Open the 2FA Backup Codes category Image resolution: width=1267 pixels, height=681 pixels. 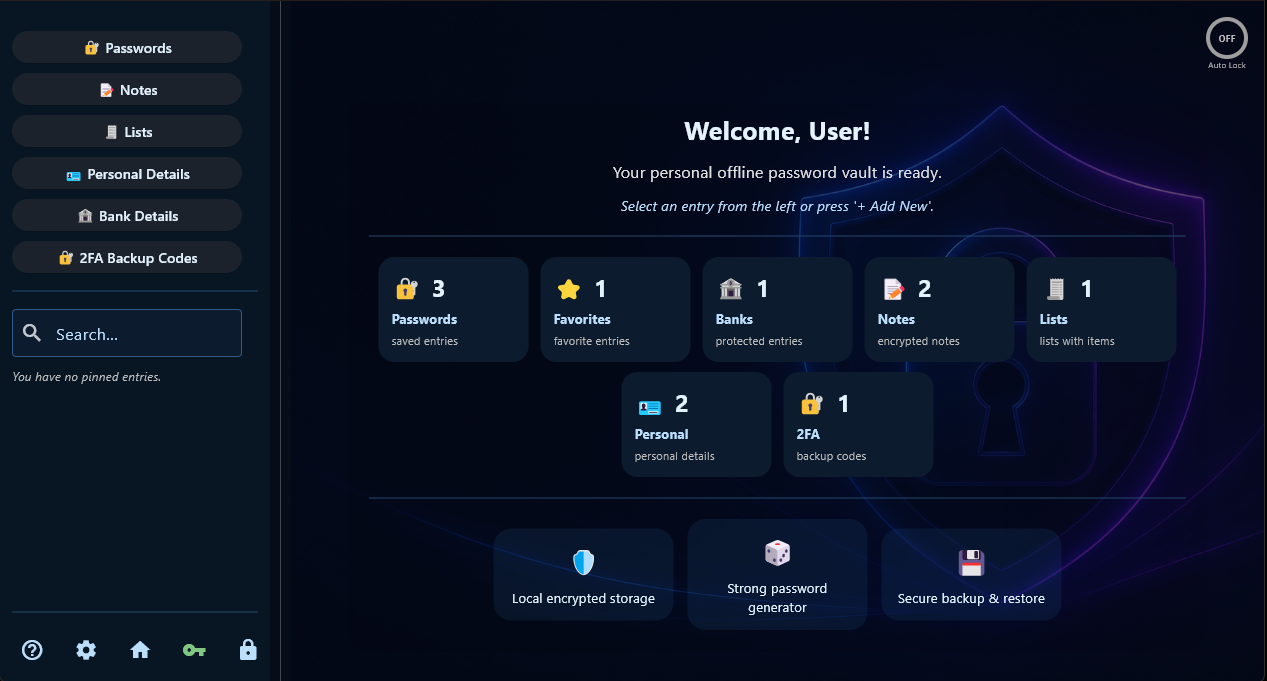coord(127,257)
